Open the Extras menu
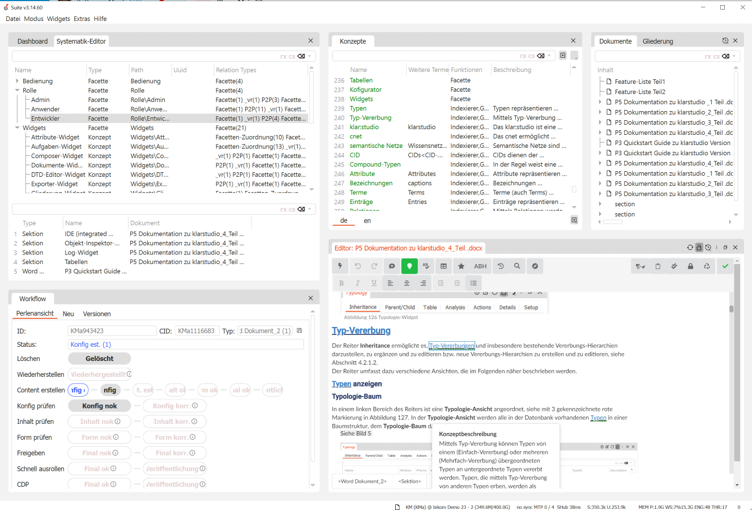Image resolution: width=752 pixels, height=510 pixels. [82, 19]
